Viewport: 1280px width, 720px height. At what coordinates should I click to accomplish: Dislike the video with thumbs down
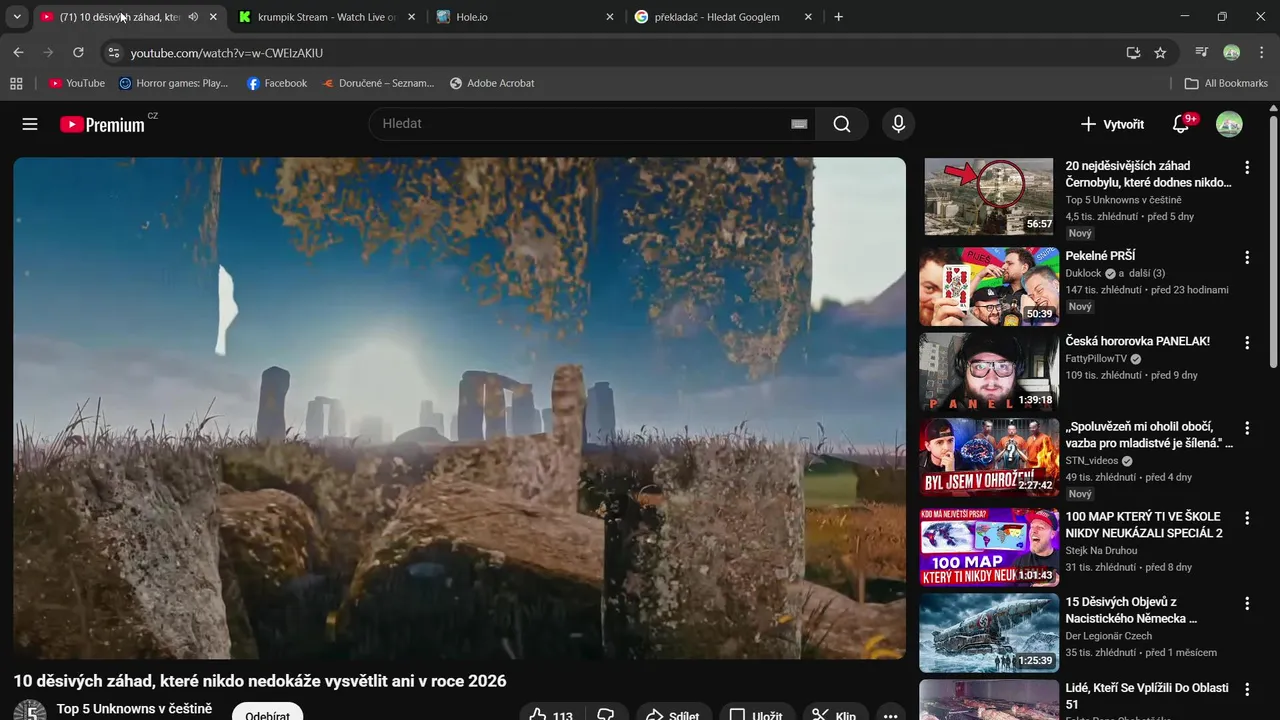point(606,715)
